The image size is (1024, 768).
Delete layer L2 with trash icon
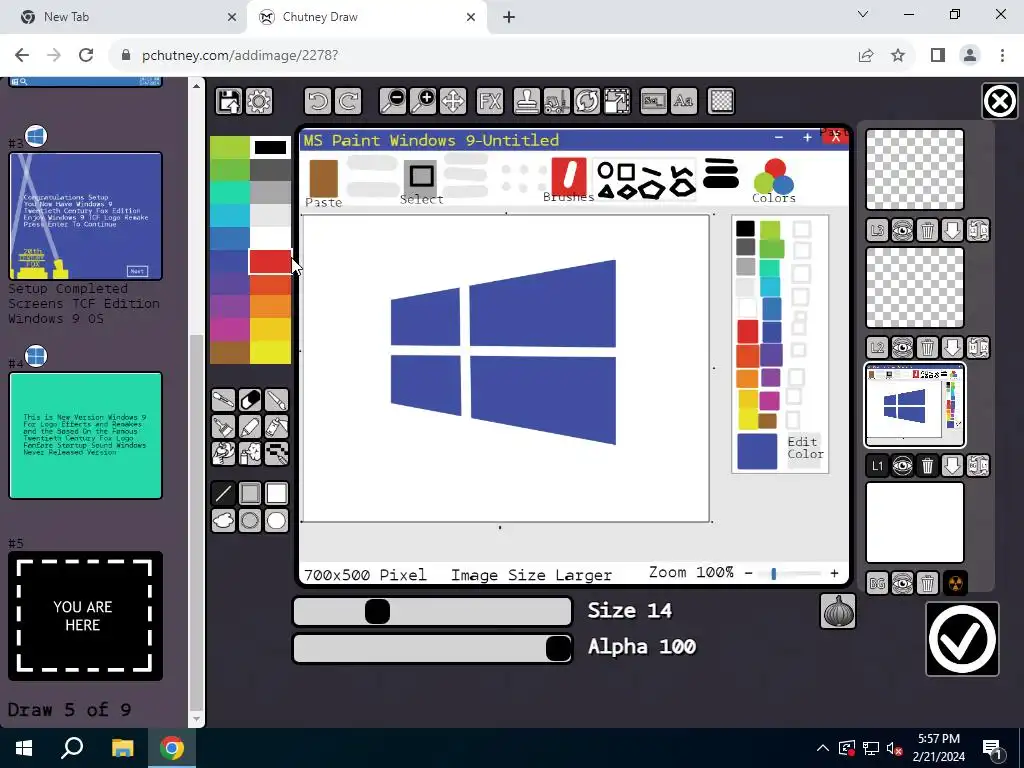(927, 348)
